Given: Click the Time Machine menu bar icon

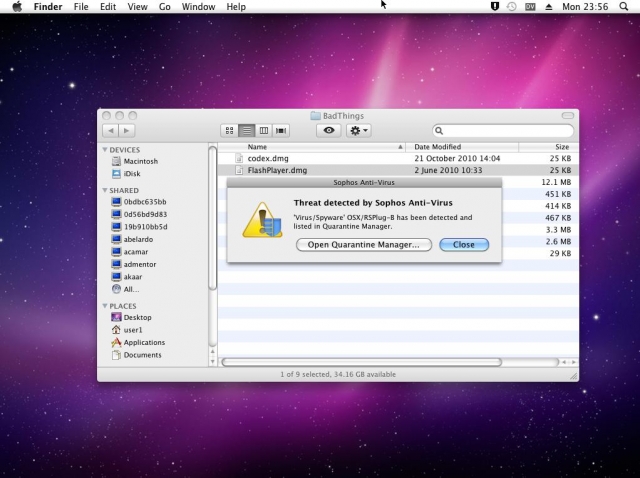Looking at the screenshot, I should tap(512, 7).
